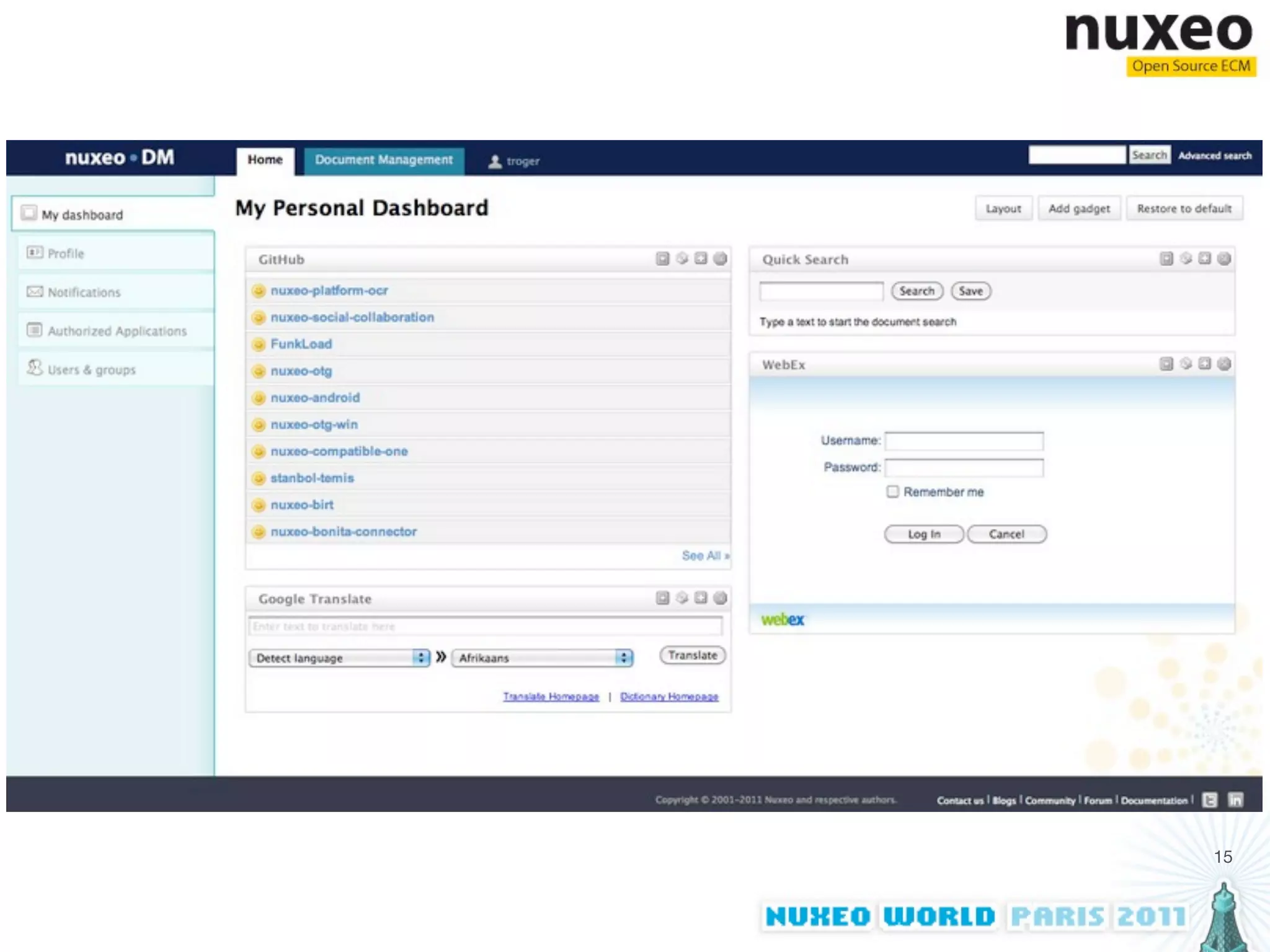
Task: Click the Notifications envelope icon
Action: point(35,291)
